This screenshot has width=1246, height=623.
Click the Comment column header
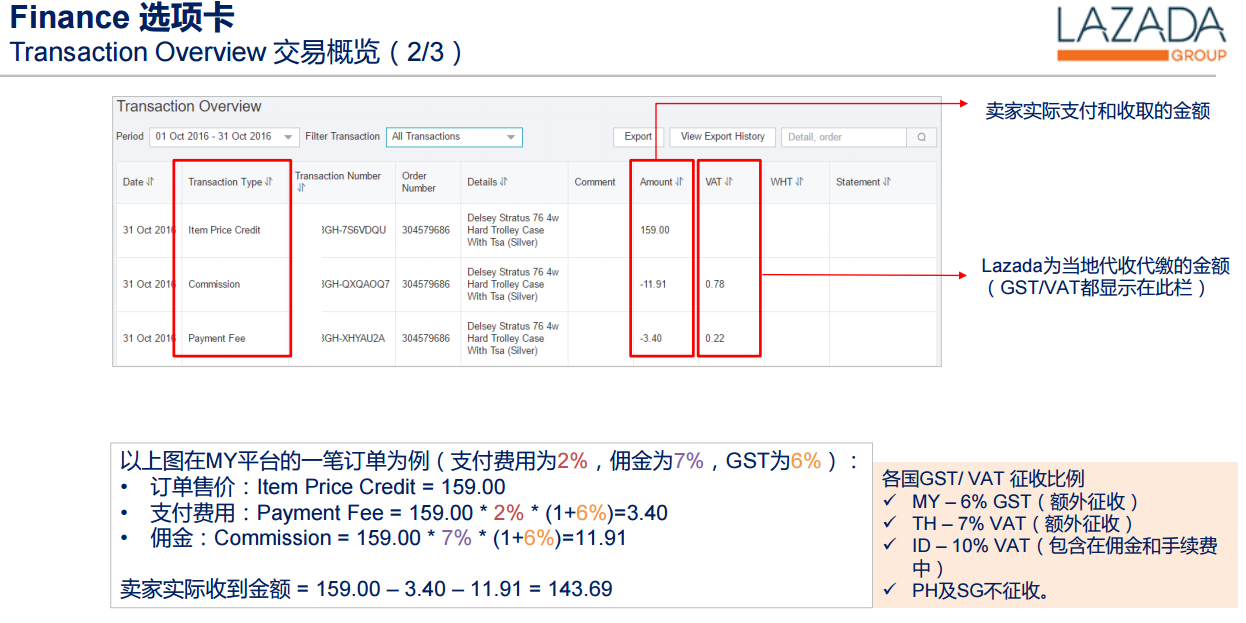[595, 182]
